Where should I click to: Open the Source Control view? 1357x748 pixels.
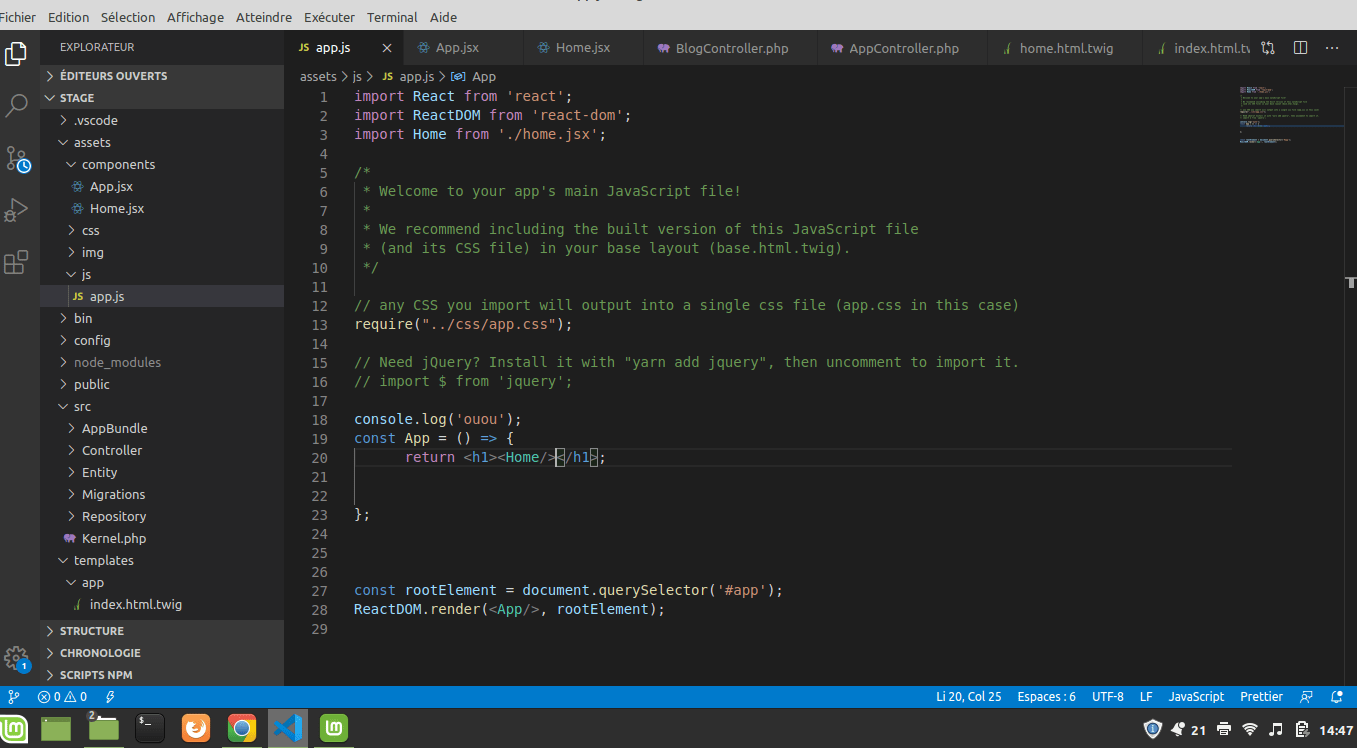coord(17,158)
